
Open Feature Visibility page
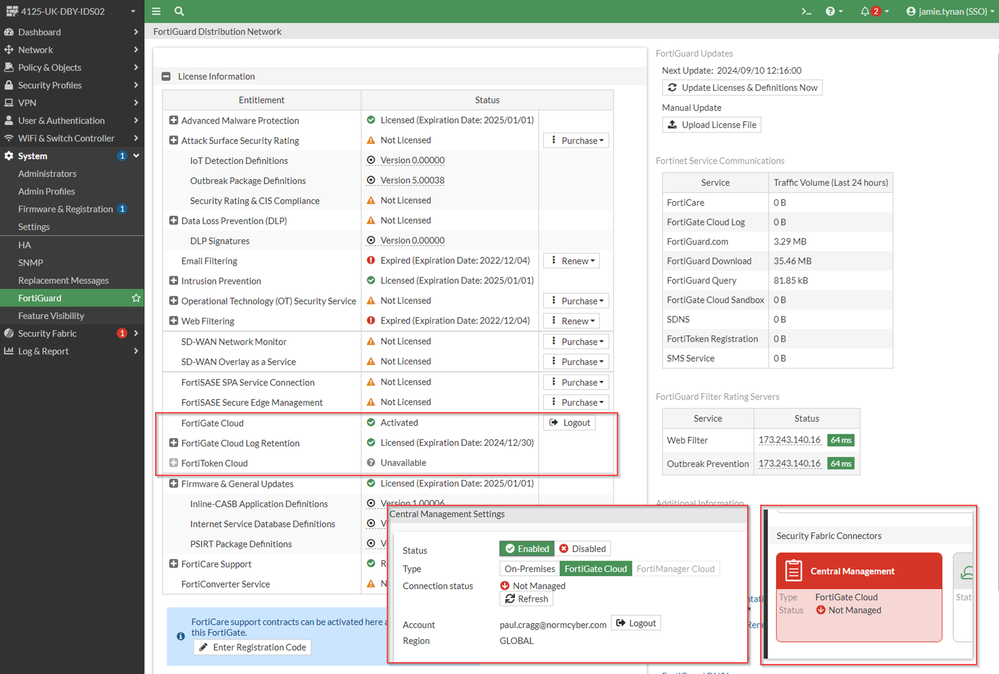(71, 316)
